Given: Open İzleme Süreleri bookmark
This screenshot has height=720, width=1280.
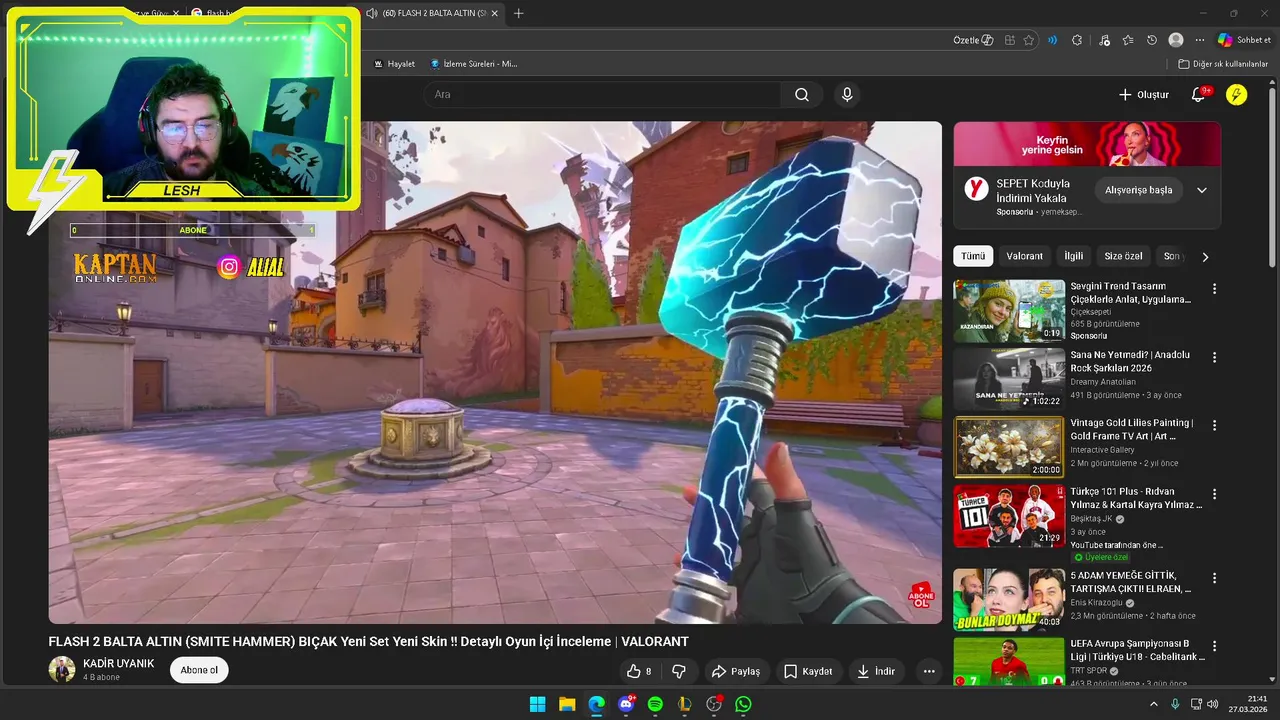Looking at the screenshot, I should (474, 64).
